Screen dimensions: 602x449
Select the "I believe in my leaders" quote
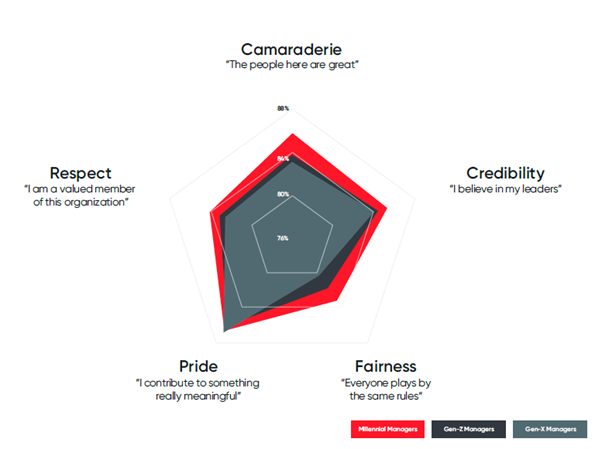[x=505, y=189]
